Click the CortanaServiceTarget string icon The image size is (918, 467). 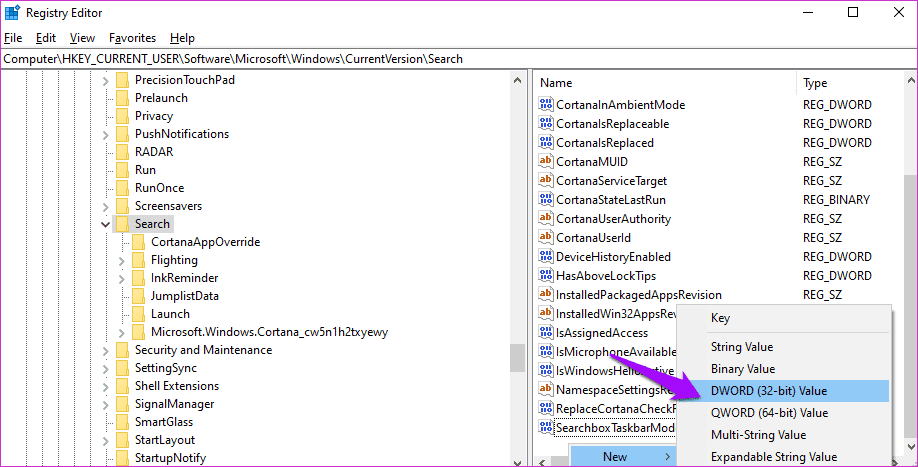(546, 181)
